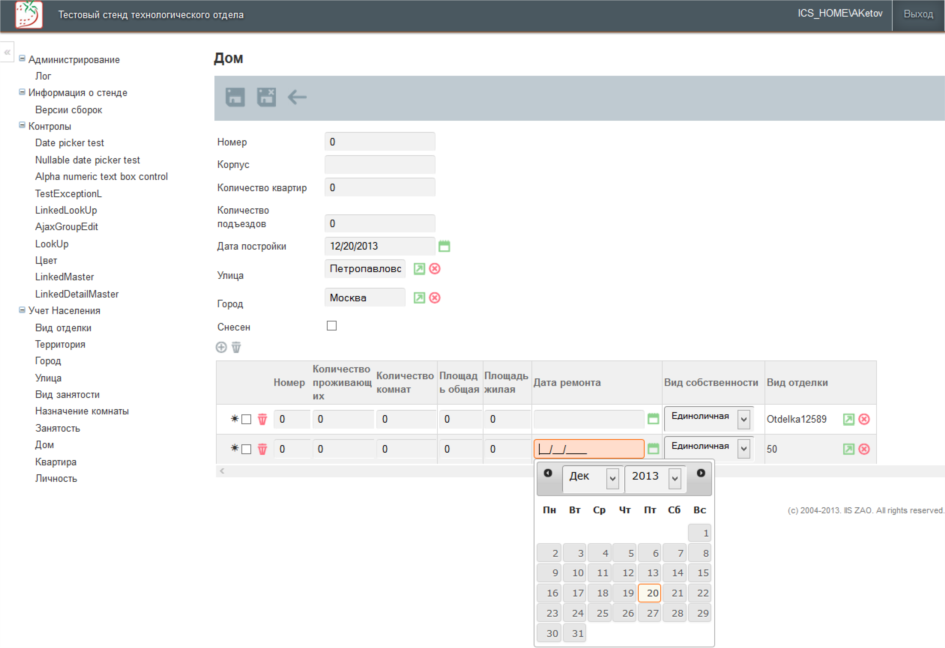Click the Save and close toolbar icon
Screen dimensions: 945x648
pos(266,97)
